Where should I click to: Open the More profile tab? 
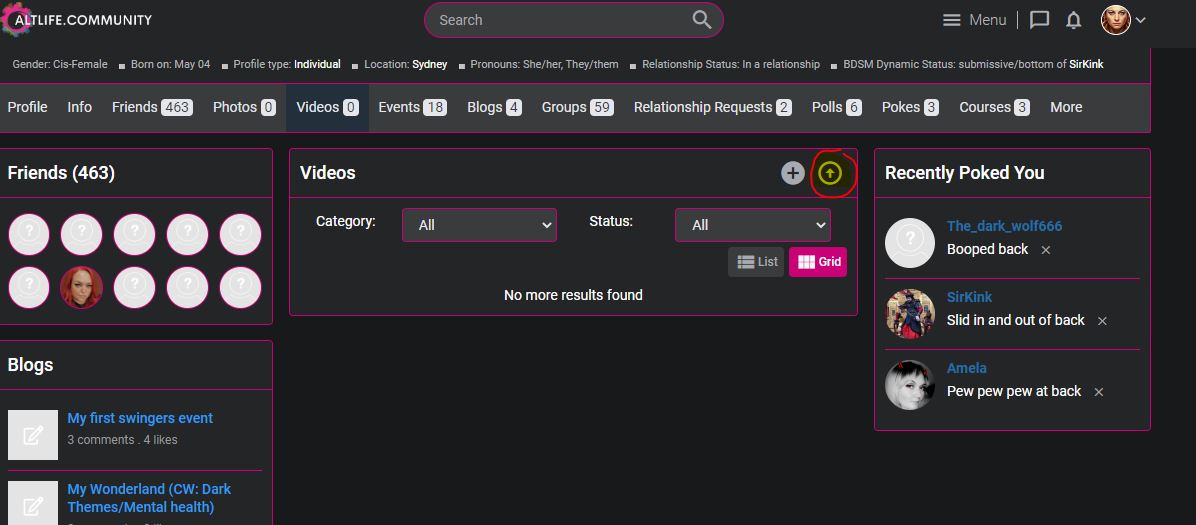(1065, 107)
